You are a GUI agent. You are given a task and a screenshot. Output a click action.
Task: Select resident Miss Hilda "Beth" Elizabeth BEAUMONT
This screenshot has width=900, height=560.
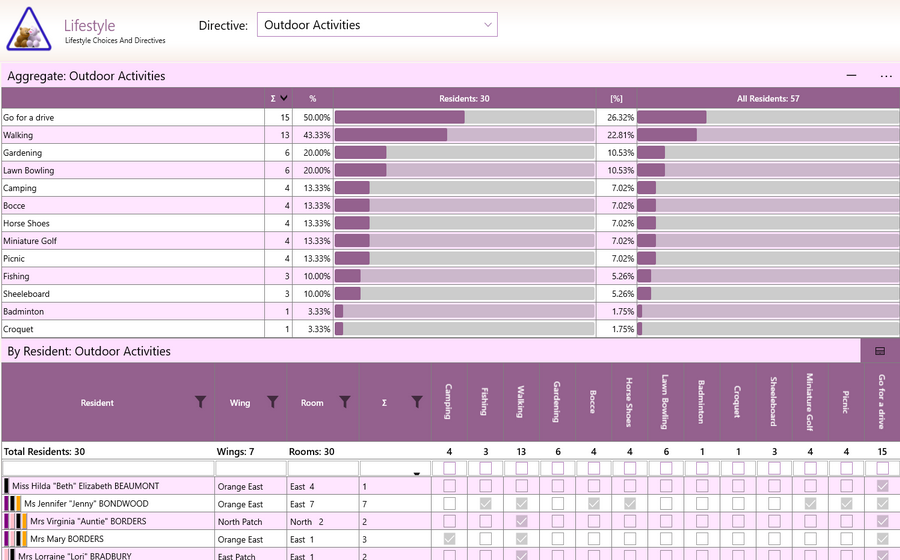(86, 486)
